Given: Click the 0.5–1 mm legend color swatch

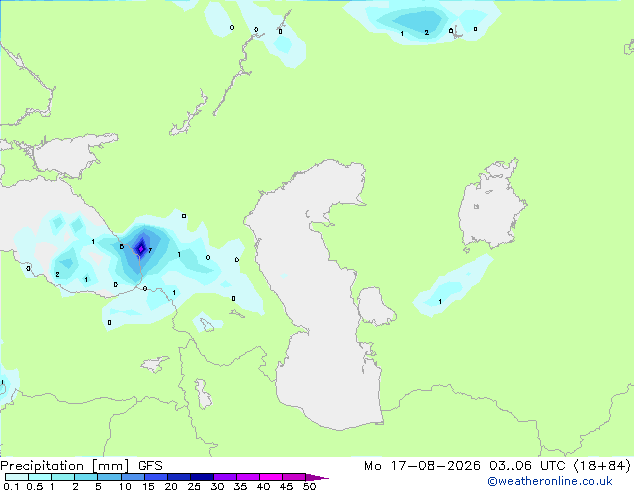Looking at the screenshot, I should [40, 477].
